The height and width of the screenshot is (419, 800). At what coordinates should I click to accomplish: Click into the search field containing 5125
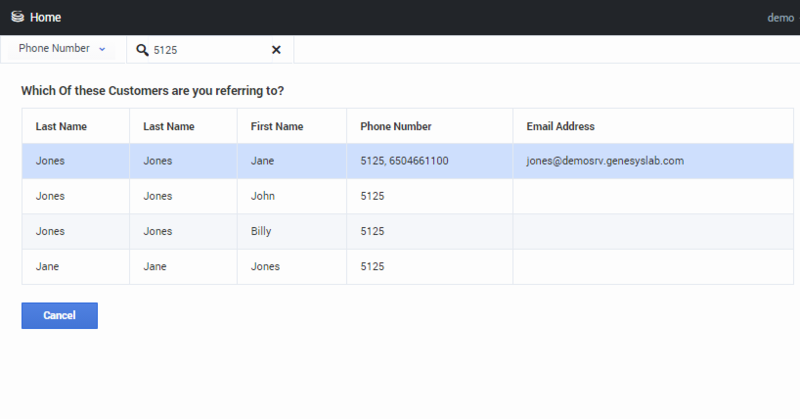point(209,50)
